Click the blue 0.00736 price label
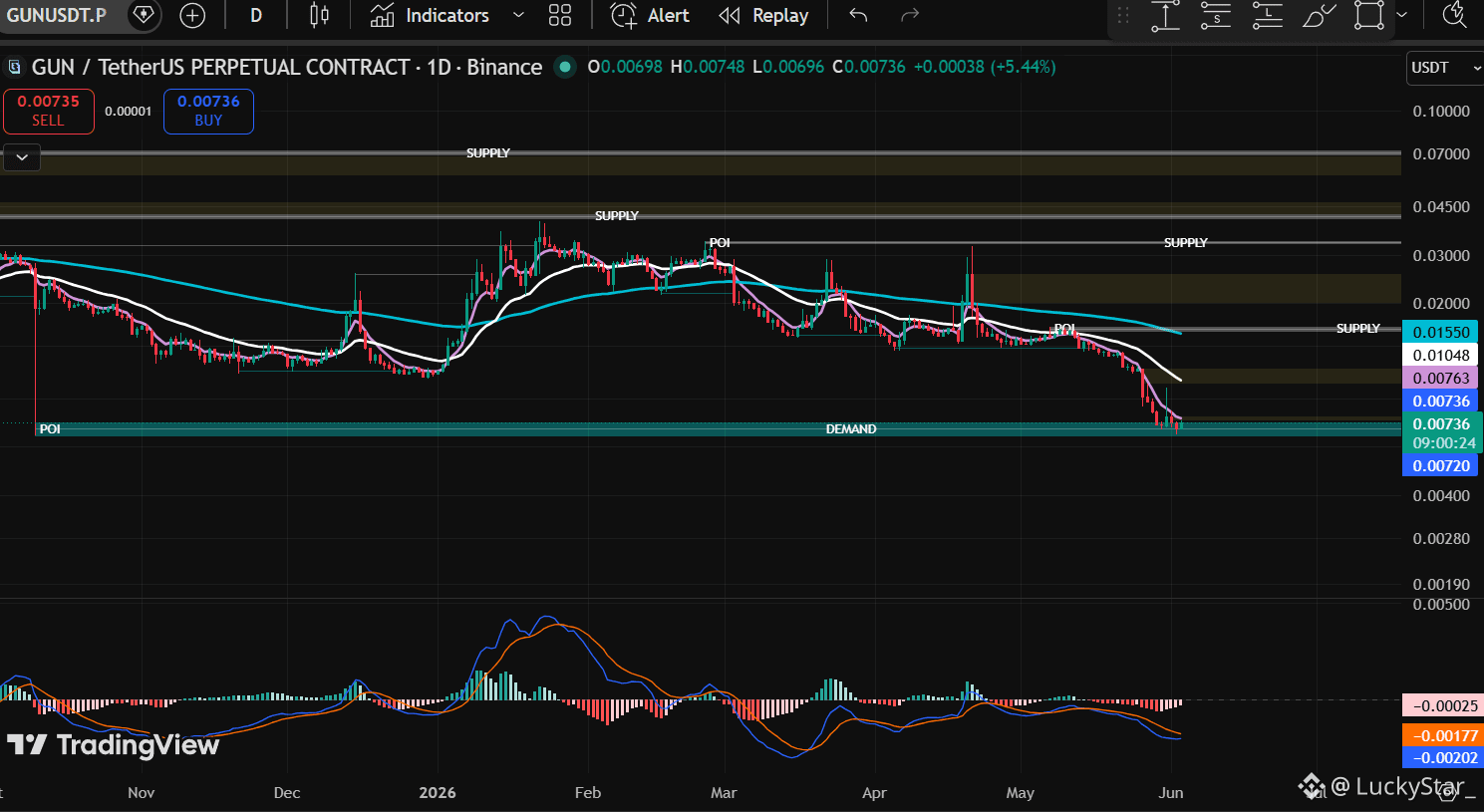 pos(1441,401)
